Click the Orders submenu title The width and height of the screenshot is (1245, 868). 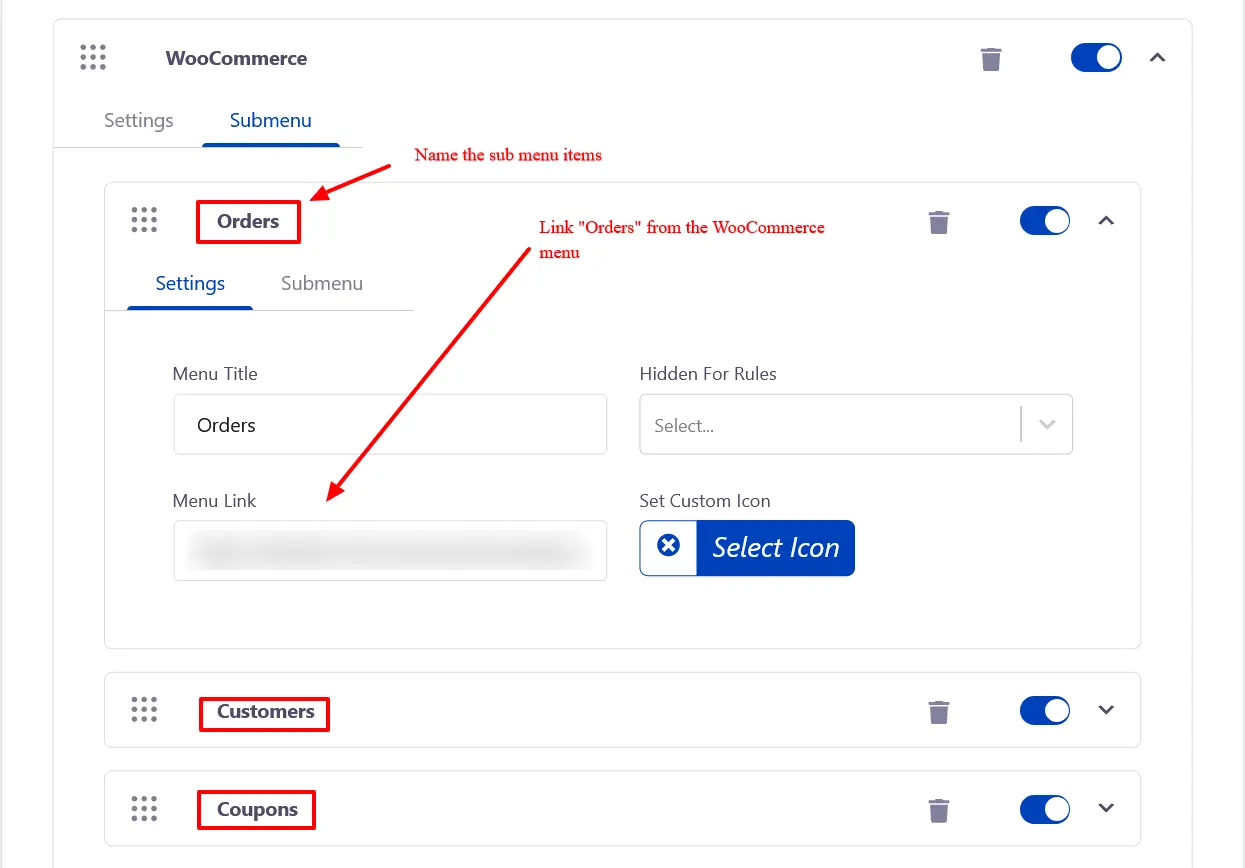tap(248, 221)
